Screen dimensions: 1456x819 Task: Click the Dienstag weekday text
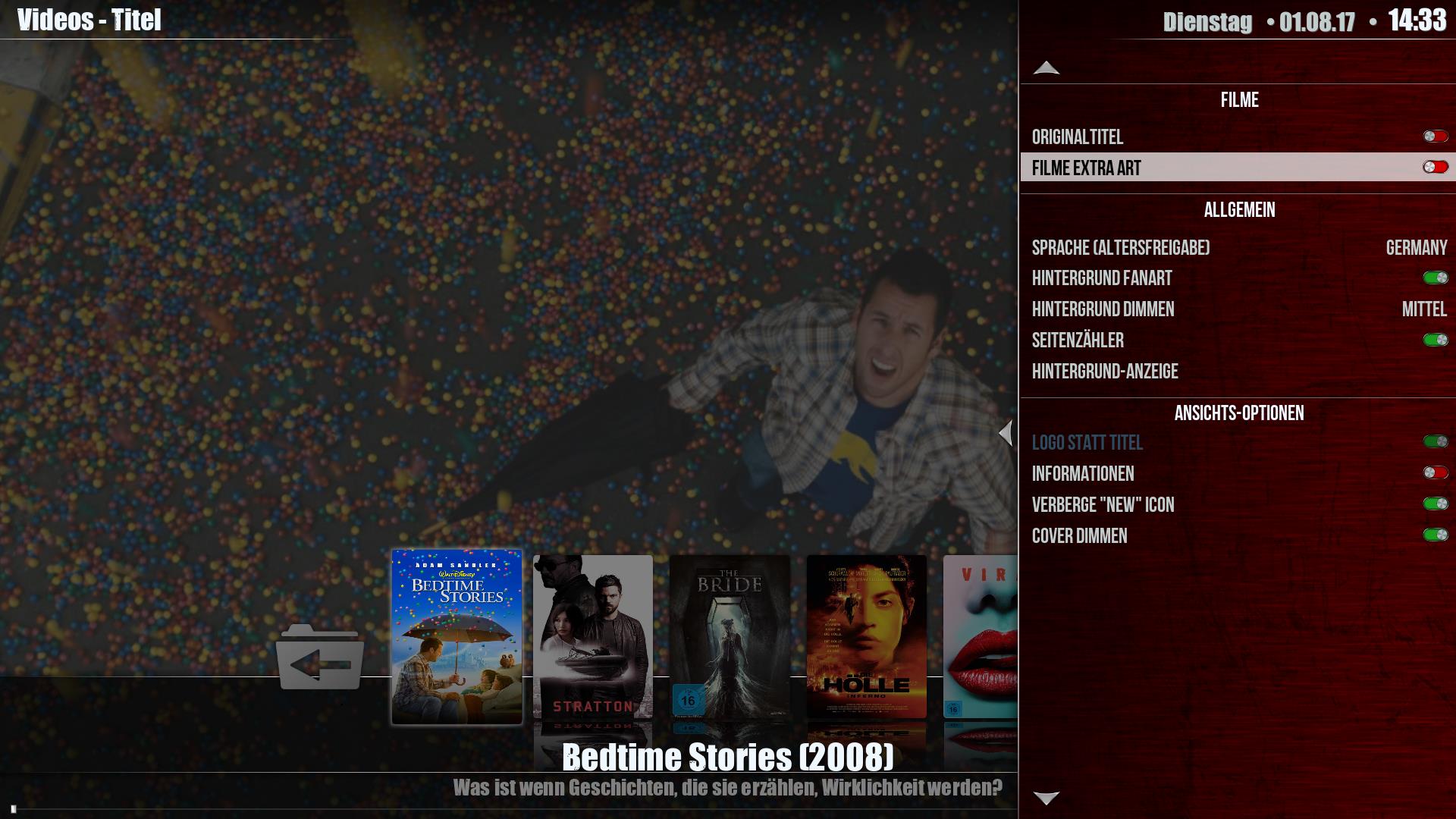click(x=1208, y=22)
